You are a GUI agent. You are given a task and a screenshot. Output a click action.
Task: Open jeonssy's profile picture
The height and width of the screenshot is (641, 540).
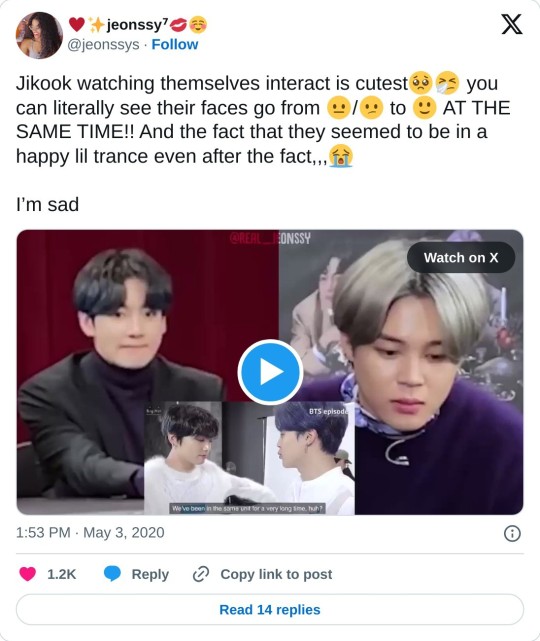39,35
